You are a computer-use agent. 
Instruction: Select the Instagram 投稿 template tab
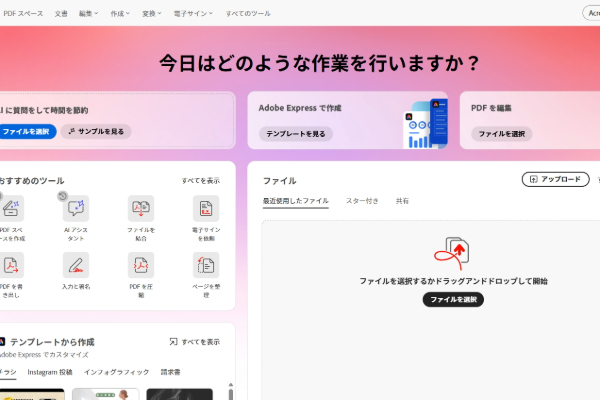point(50,372)
